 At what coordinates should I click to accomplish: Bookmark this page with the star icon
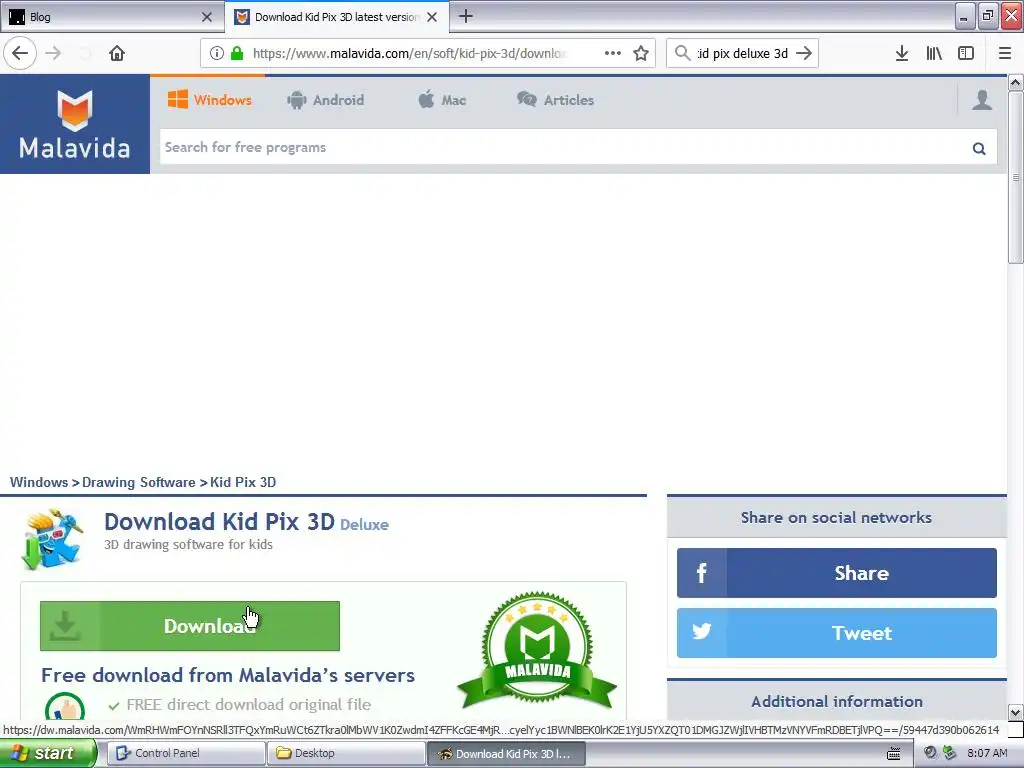pos(641,54)
